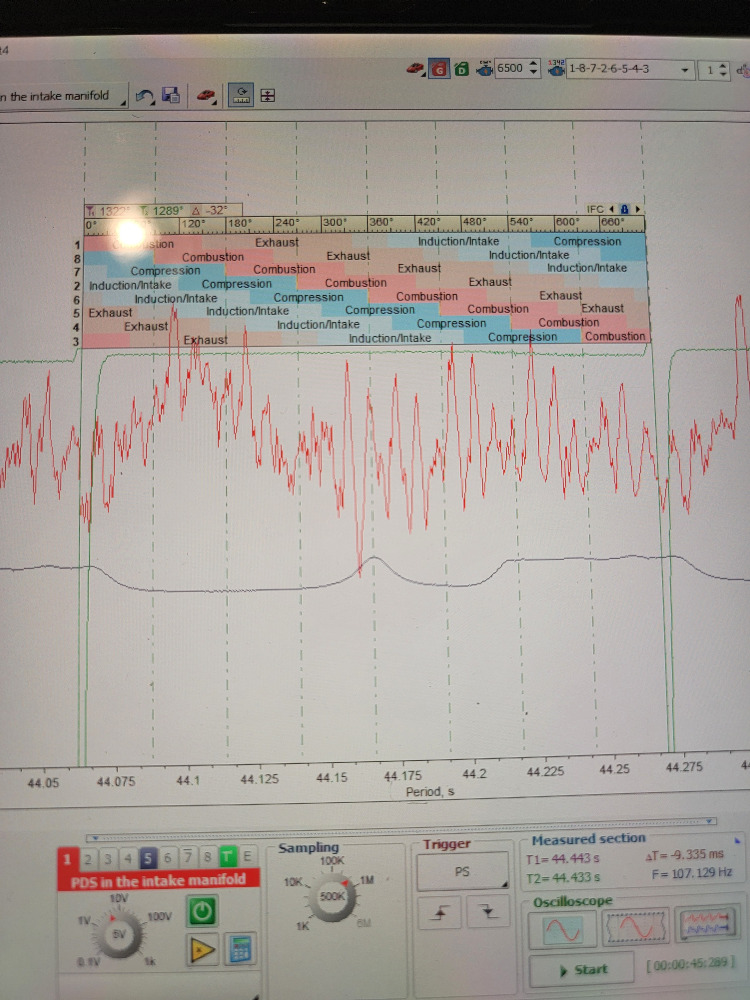750x1000 pixels.
Task: Open the PS trigger source dropdown
Action: pyautogui.click(x=462, y=873)
